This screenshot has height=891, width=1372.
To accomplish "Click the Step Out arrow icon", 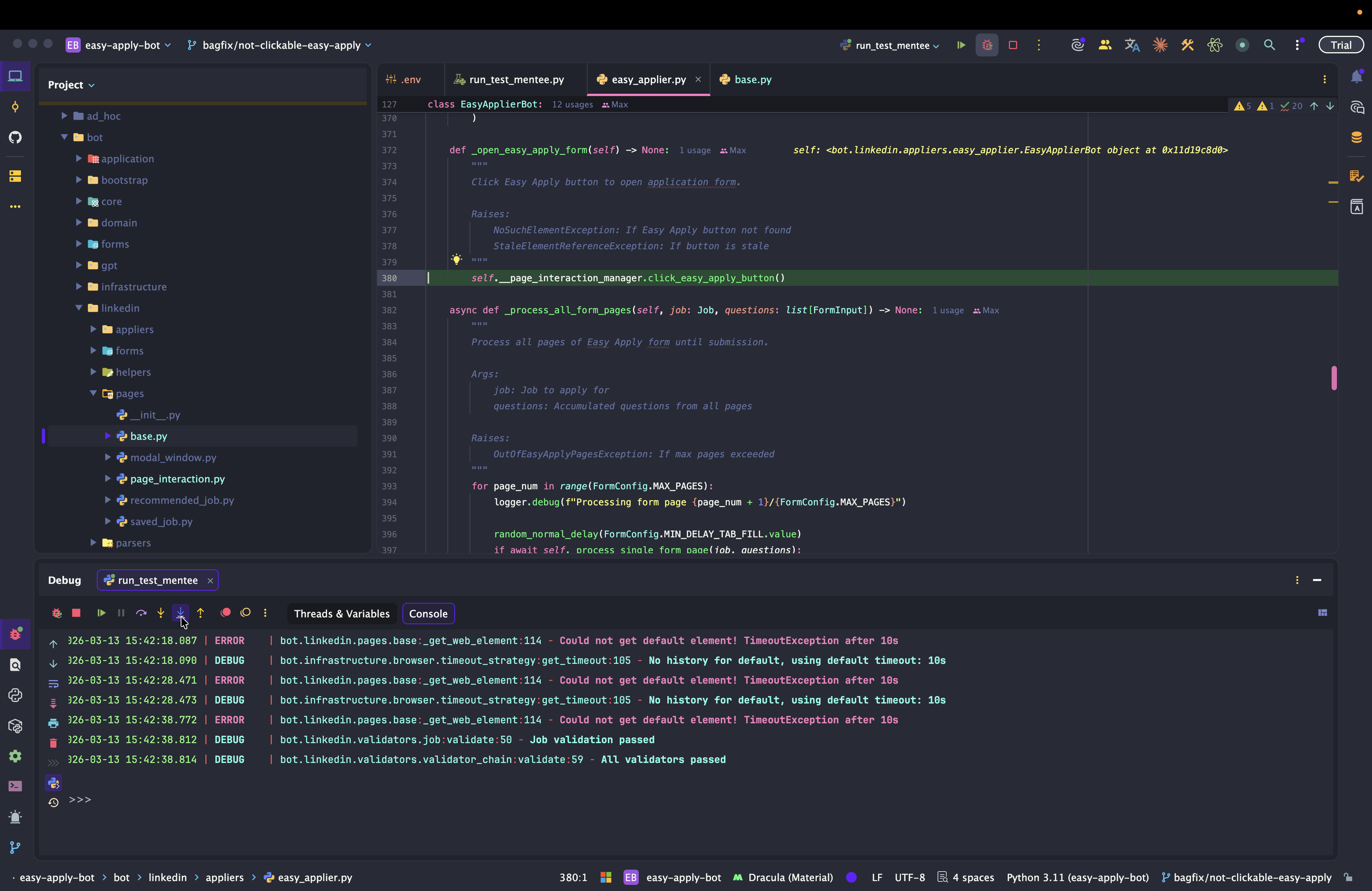I will (x=200, y=613).
